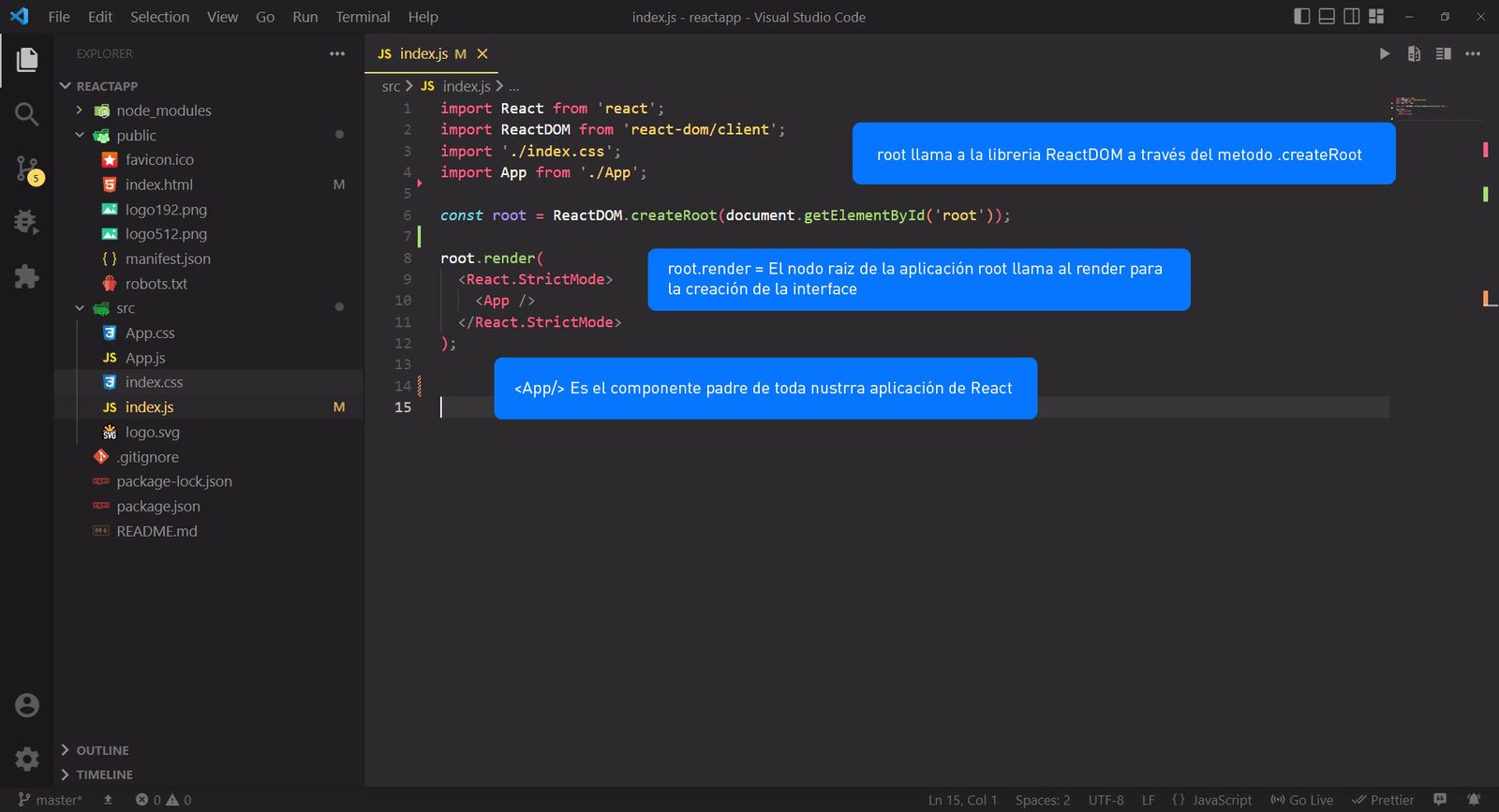Toggle the Secondary Side Bar layout icon

1351,17
